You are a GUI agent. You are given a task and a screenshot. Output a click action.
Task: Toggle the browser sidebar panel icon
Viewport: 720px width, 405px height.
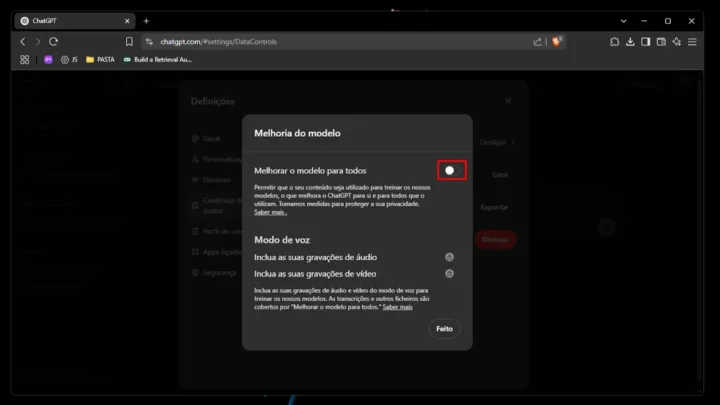tap(646, 41)
